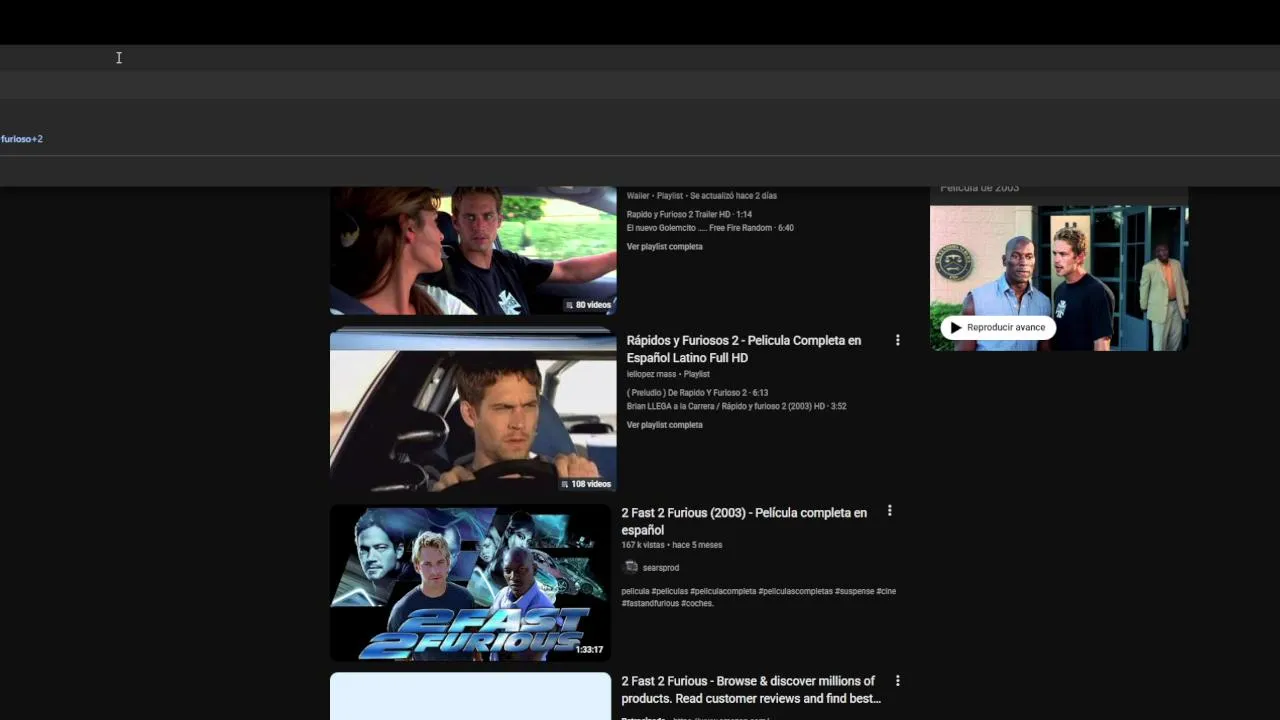Click searsprod channel avatar icon

coord(630,567)
